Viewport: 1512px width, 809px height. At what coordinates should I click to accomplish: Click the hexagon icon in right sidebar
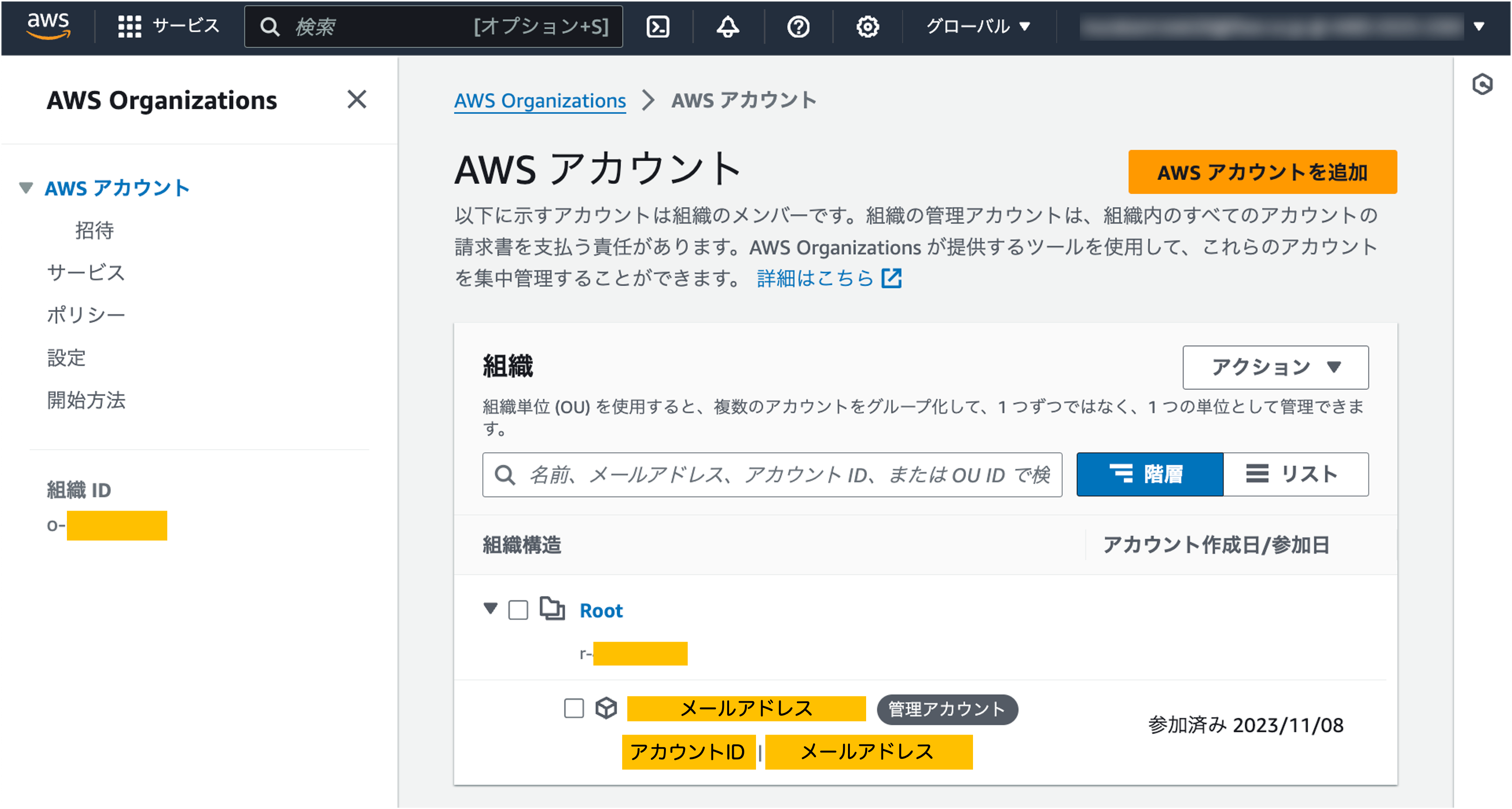[x=1483, y=84]
